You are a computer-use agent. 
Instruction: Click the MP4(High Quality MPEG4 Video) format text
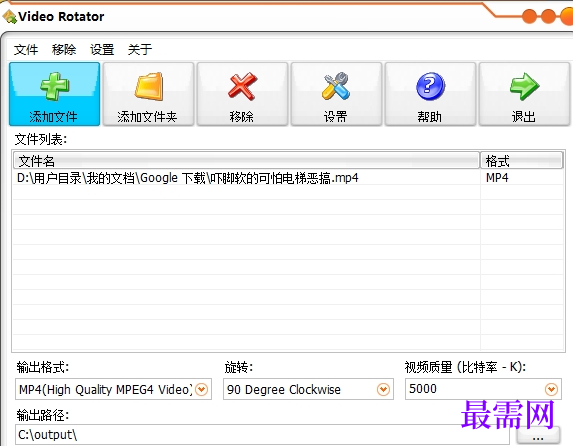pos(106,390)
